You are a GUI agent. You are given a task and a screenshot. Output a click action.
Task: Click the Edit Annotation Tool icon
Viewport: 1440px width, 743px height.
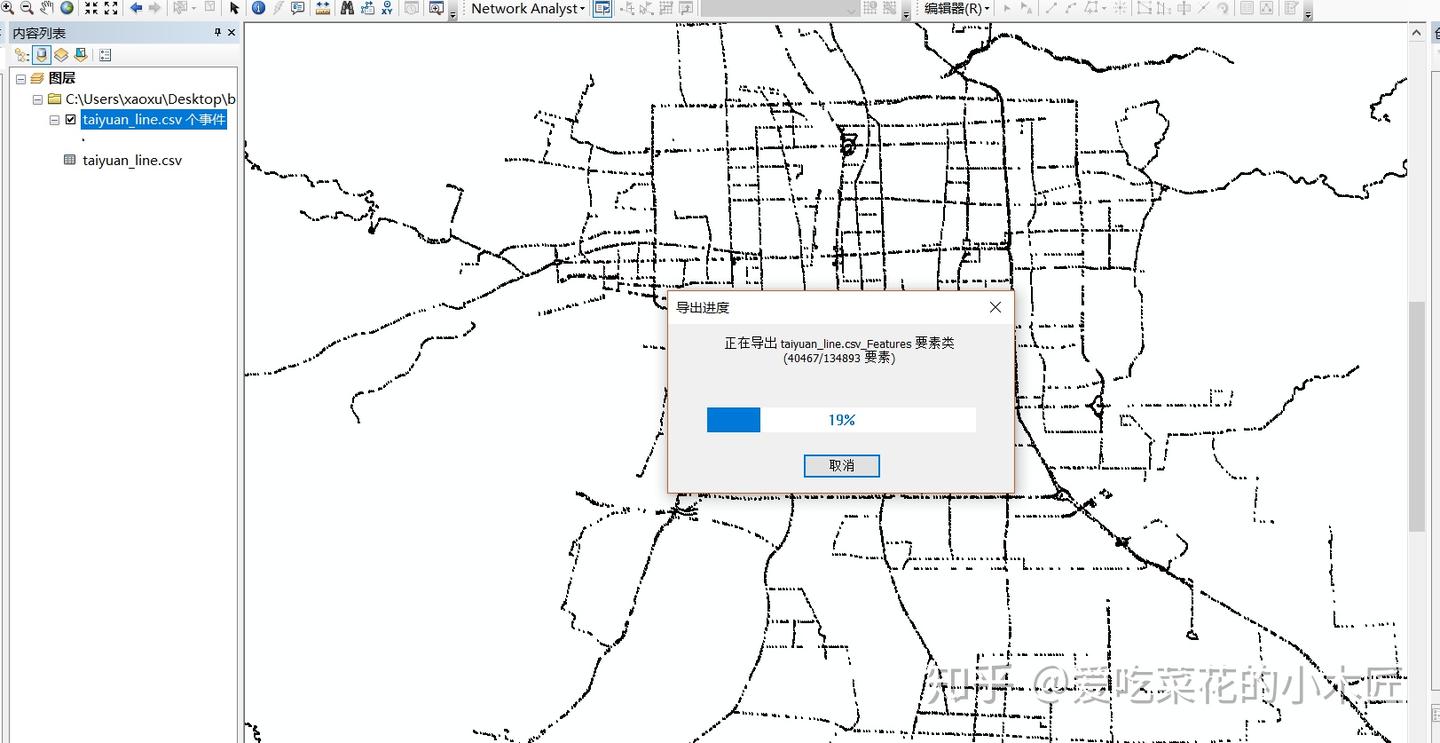1027,8
